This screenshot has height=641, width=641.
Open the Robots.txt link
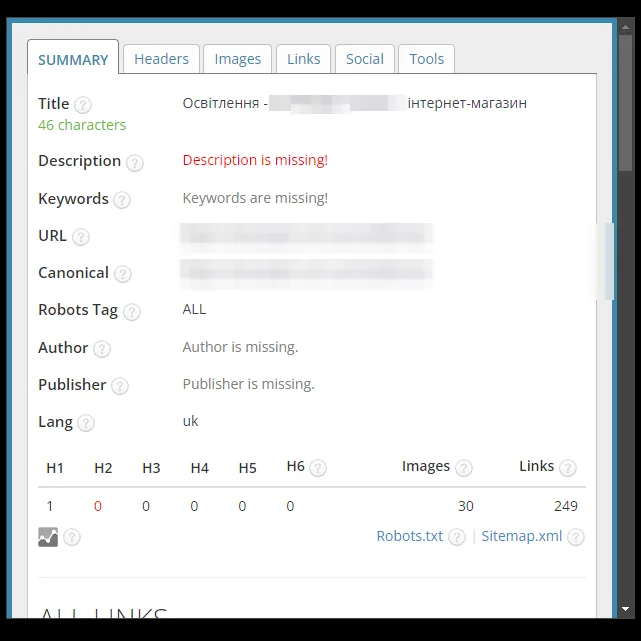(410, 536)
